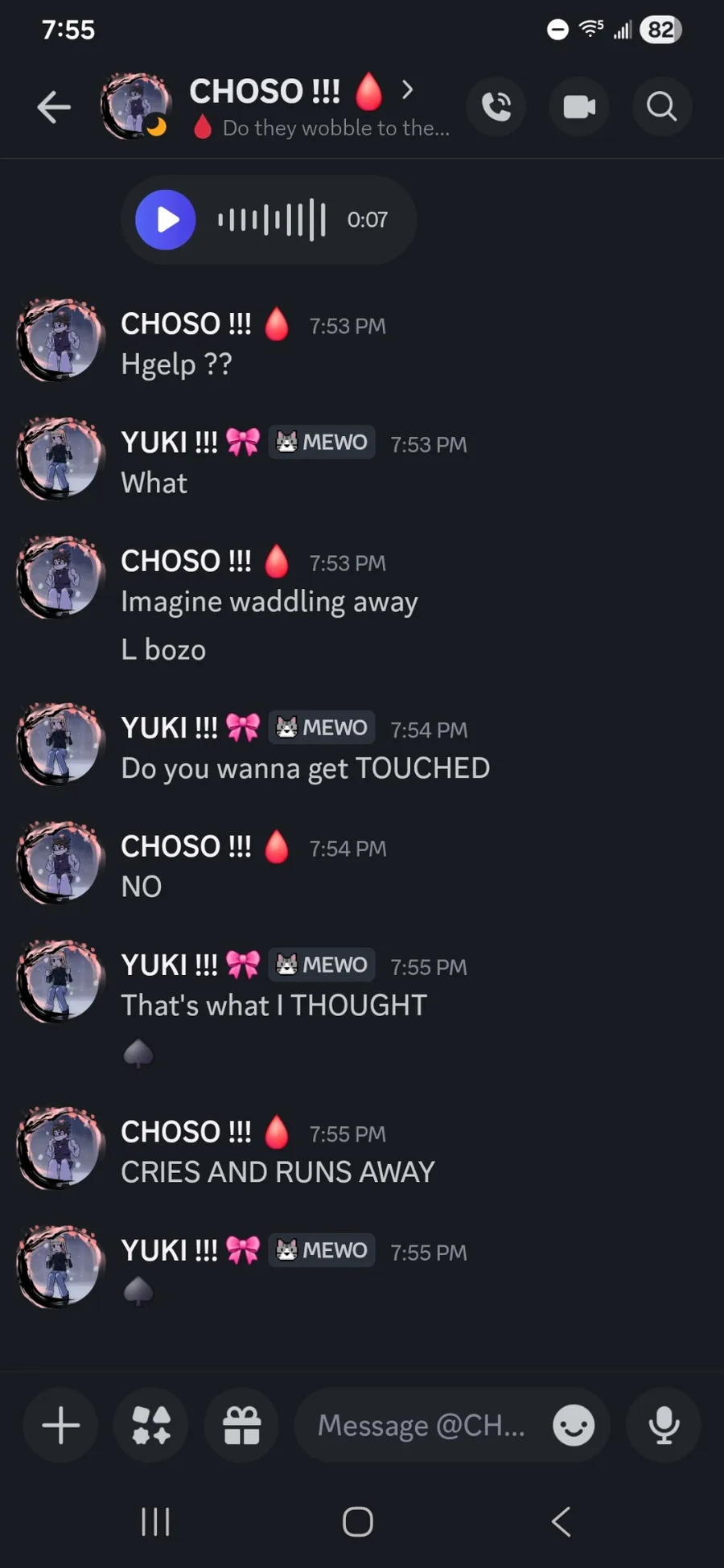Open the gift icon

click(242, 1426)
